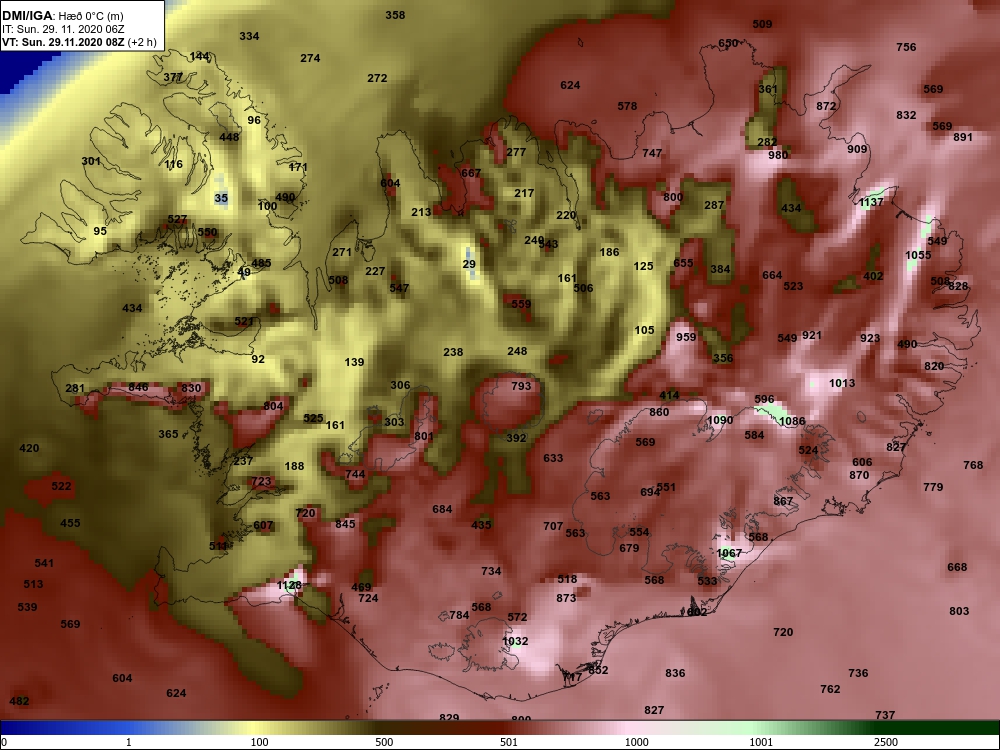Click the high value 1137
This screenshot has height=750, width=1000.
pos(871,202)
